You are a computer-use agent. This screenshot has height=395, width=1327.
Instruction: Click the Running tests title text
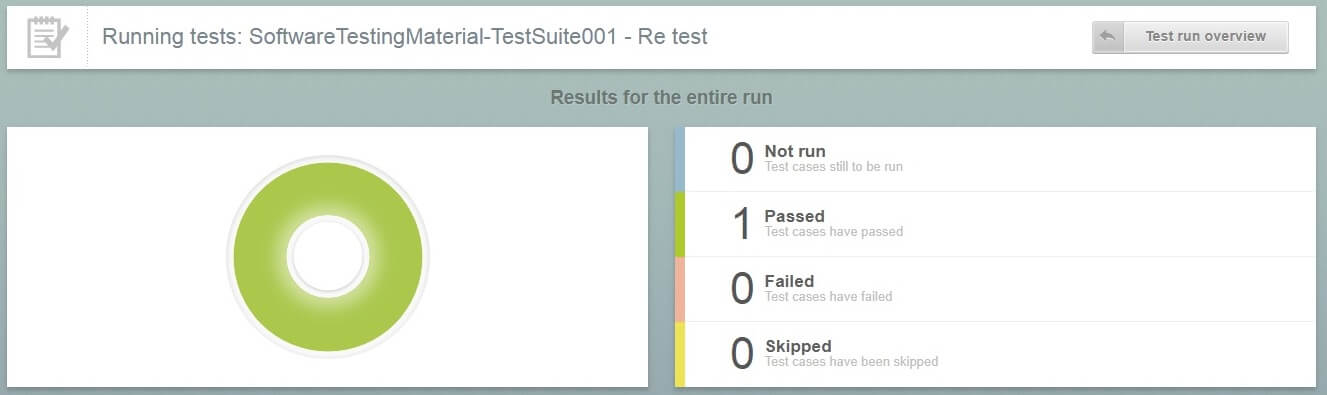pyautogui.click(x=405, y=37)
